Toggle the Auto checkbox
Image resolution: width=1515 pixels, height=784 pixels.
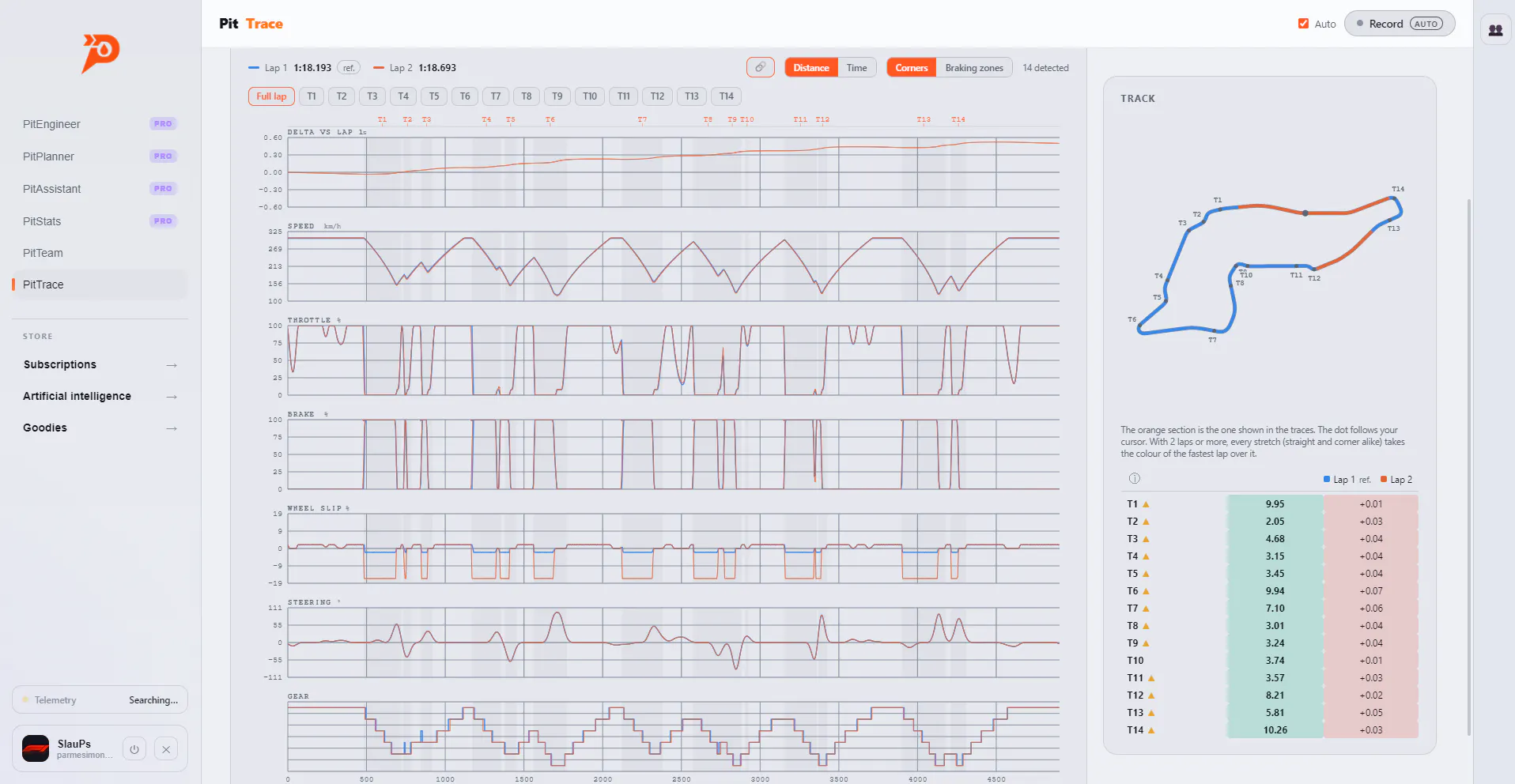tap(1303, 24)
